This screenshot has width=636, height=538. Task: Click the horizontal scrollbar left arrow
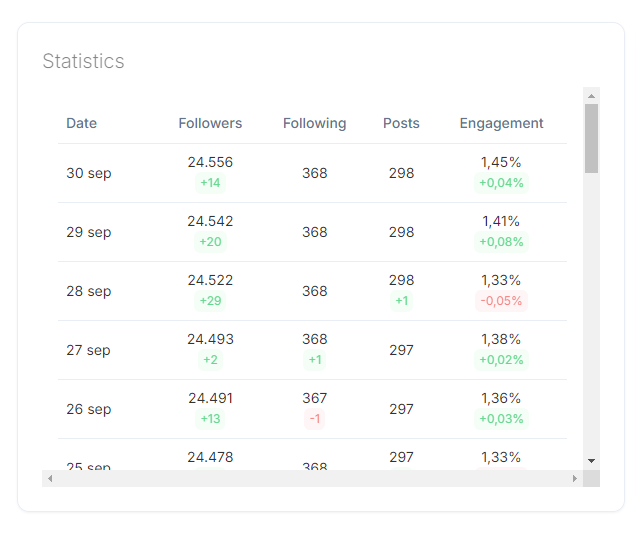pyautogui.click(x=50, y=478)
